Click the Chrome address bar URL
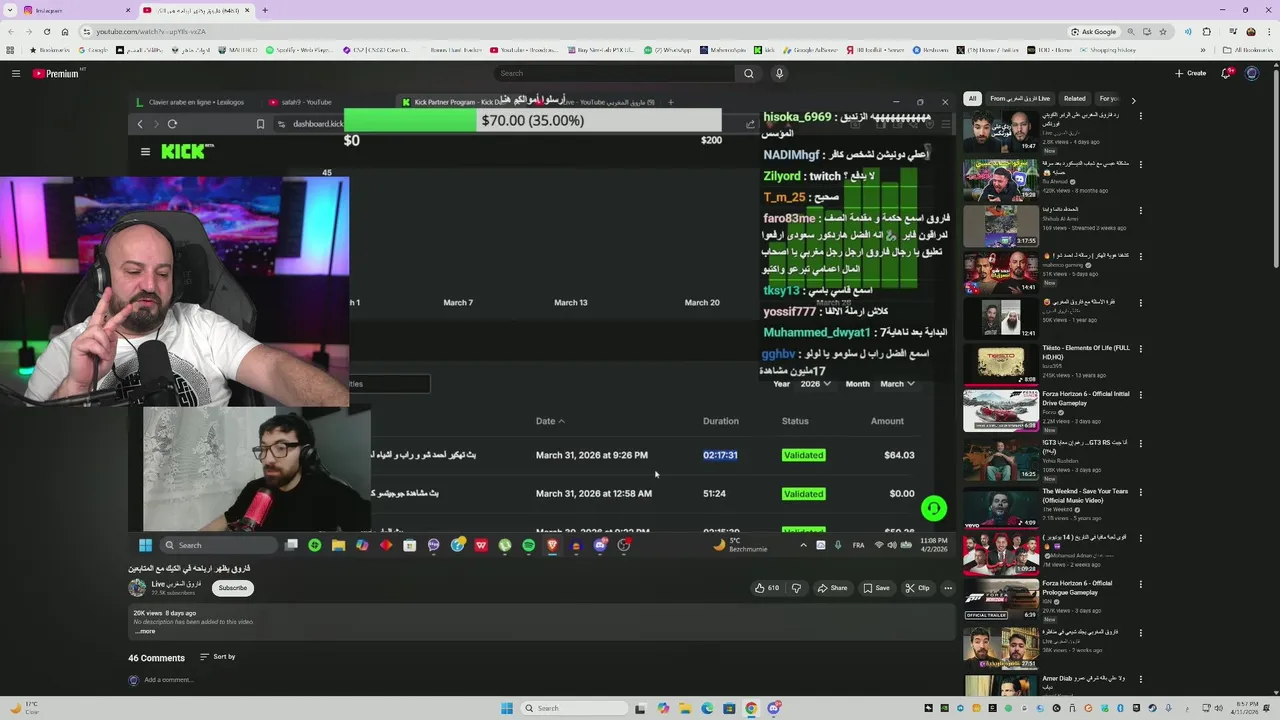 pos(150,31)
